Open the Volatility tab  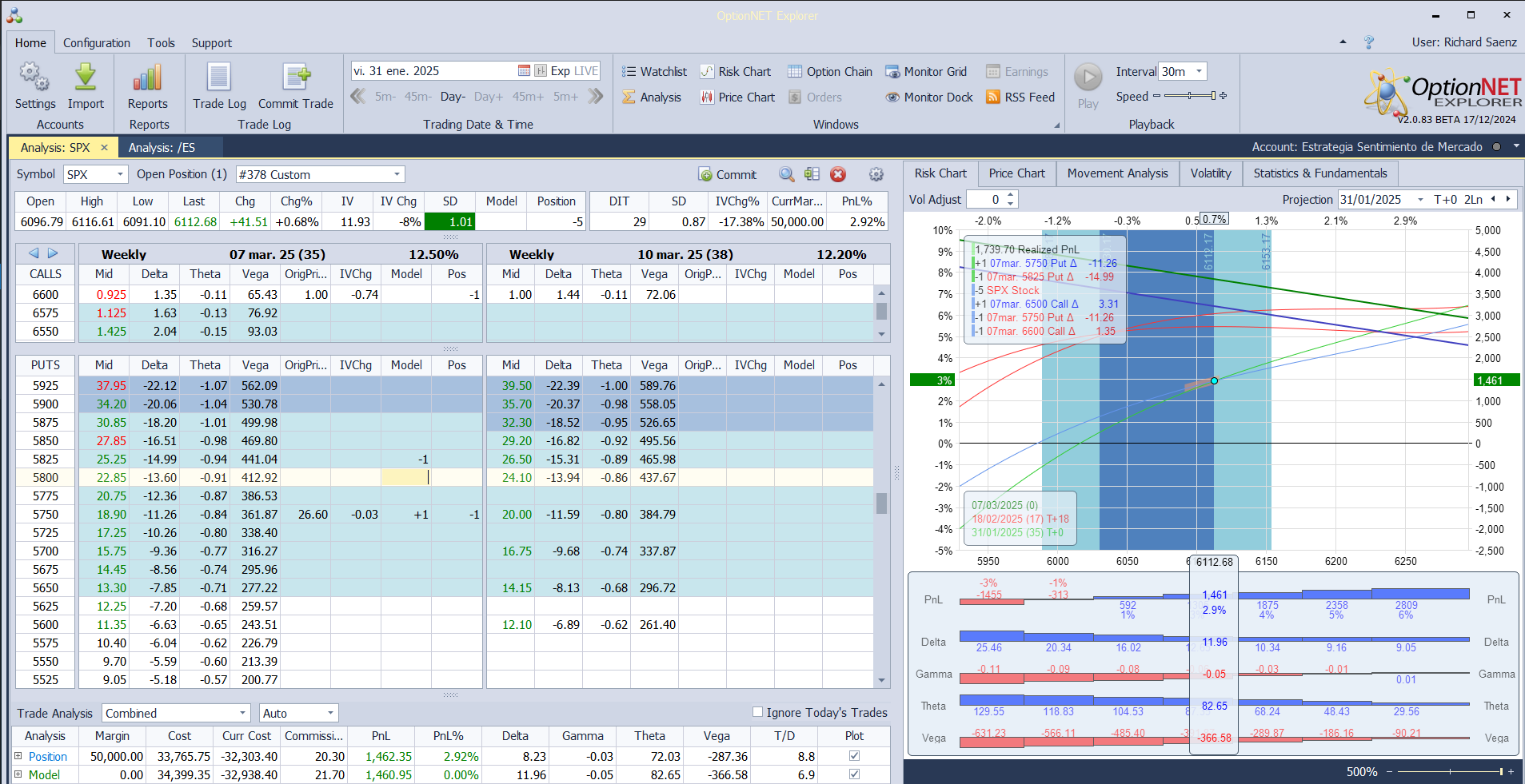[x=1211, y=173]
